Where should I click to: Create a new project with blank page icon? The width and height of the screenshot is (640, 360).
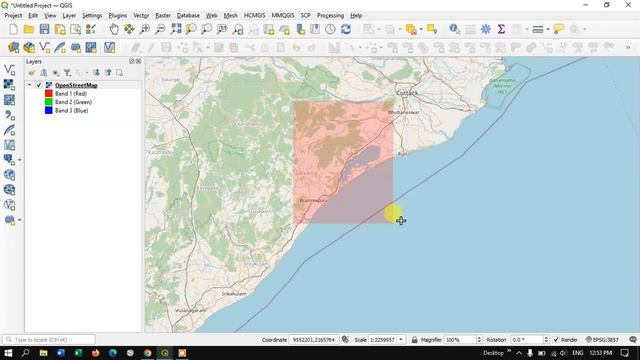(x=13, y=29)
